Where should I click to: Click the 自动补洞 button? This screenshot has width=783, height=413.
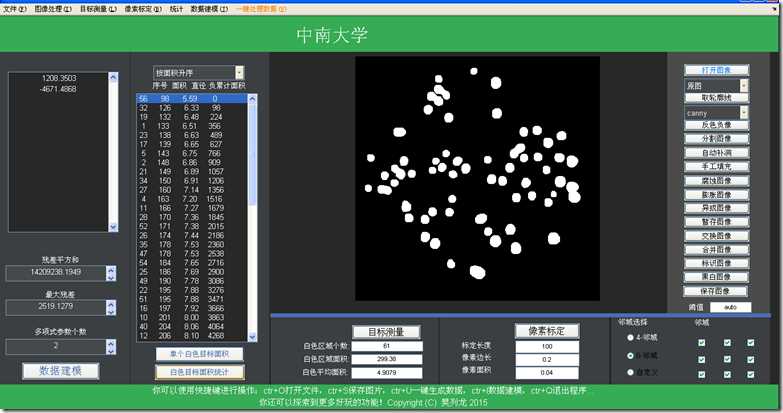[x=716, y=152]
